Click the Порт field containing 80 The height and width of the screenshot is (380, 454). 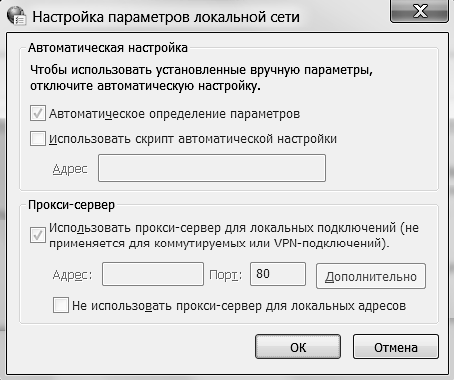tap(278, 274)
